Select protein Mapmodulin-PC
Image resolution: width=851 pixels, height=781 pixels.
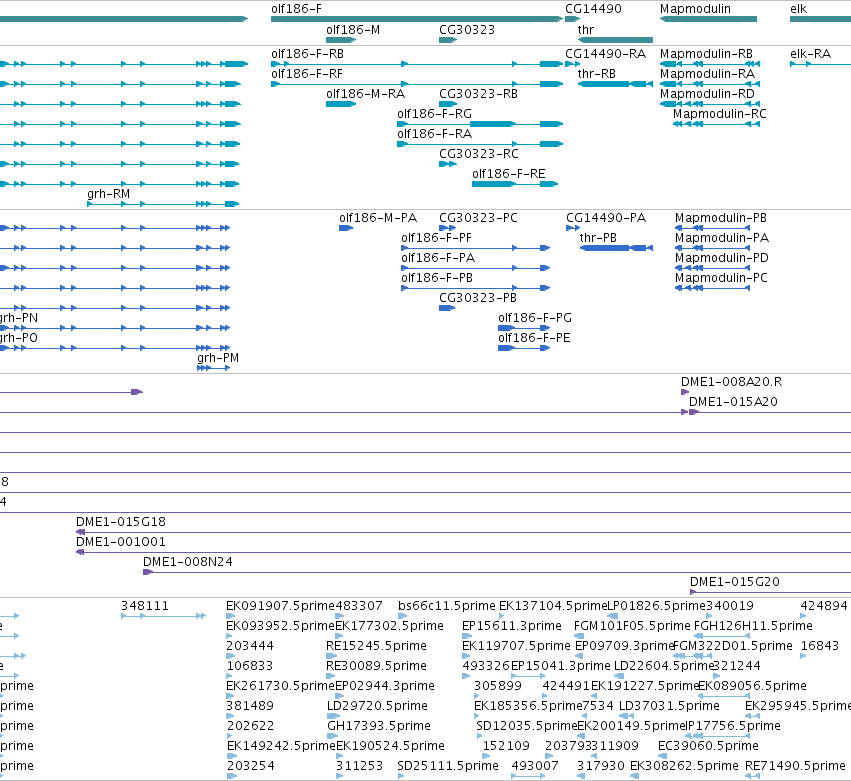click(712, 288)
